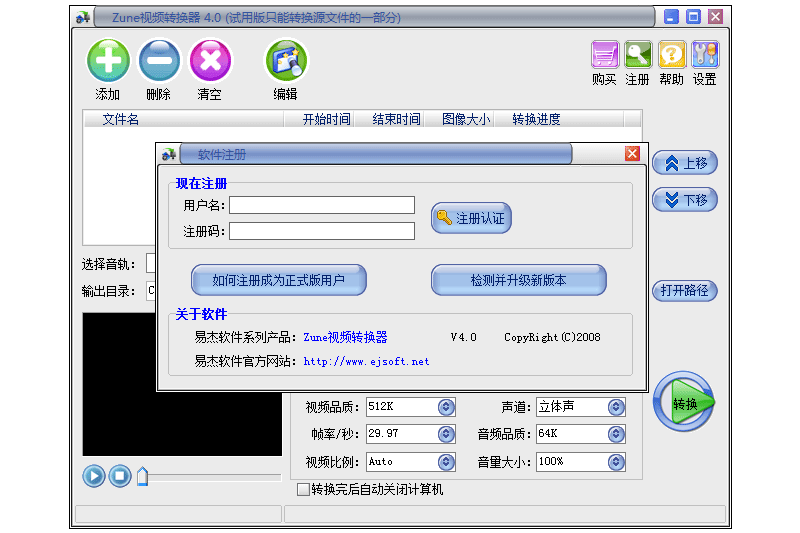The width and height of the screenshot is (800, 533).
Task: Click 检测并升级新版本 update check button
Action: [x=518, y=280]
